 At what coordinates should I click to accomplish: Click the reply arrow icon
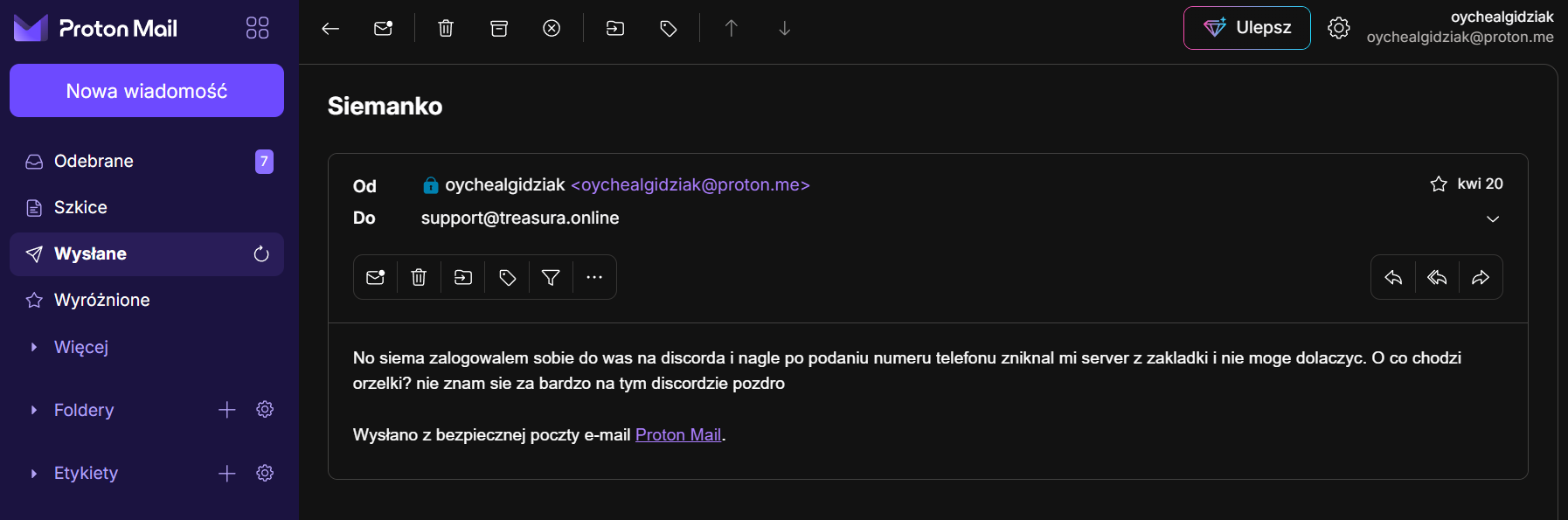1393,278
